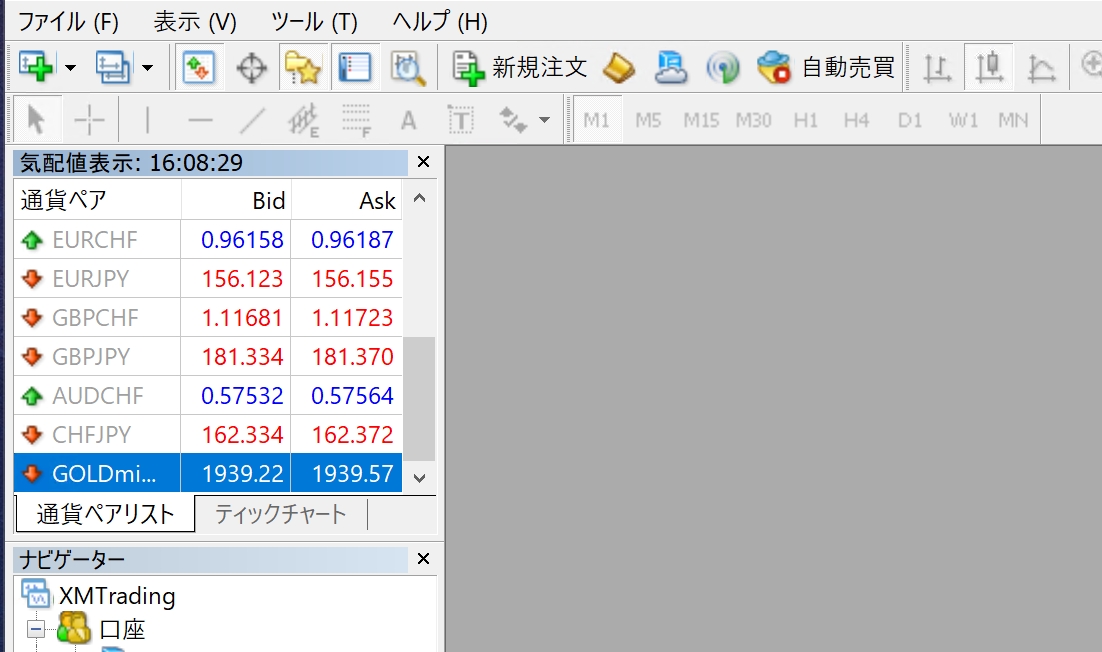The image size is (1102, 652).
Task: Switch to the ティックチャート tab
Action: pos(280,514)
